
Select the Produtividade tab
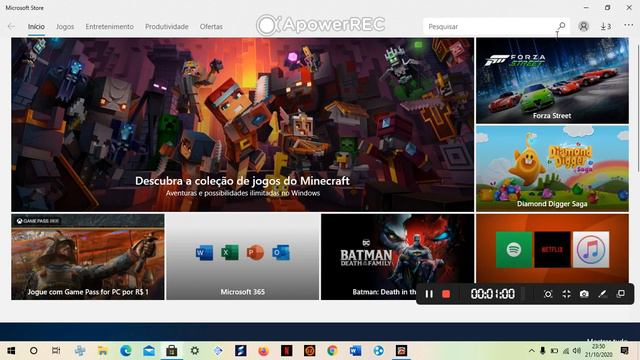click(x=167, y=27)
